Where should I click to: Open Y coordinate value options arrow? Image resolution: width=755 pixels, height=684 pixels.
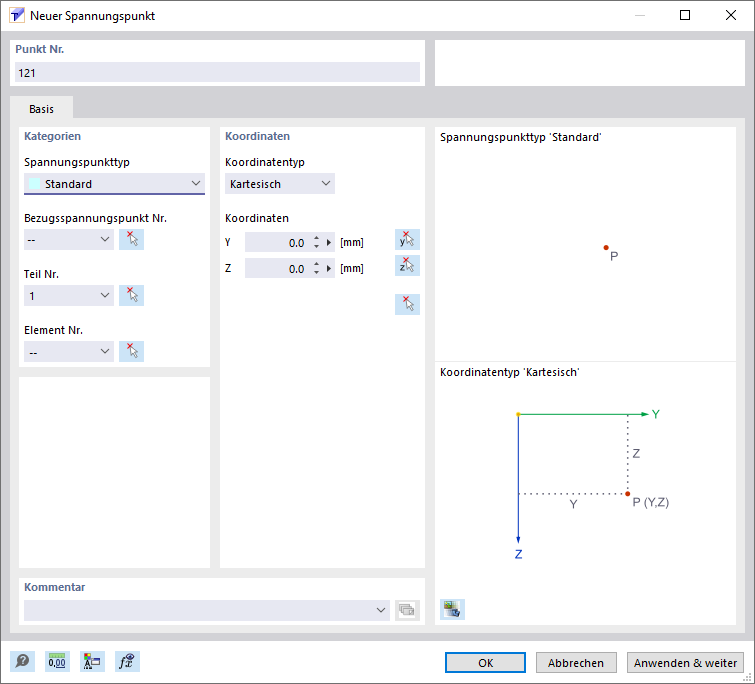[x=329, y=243]
